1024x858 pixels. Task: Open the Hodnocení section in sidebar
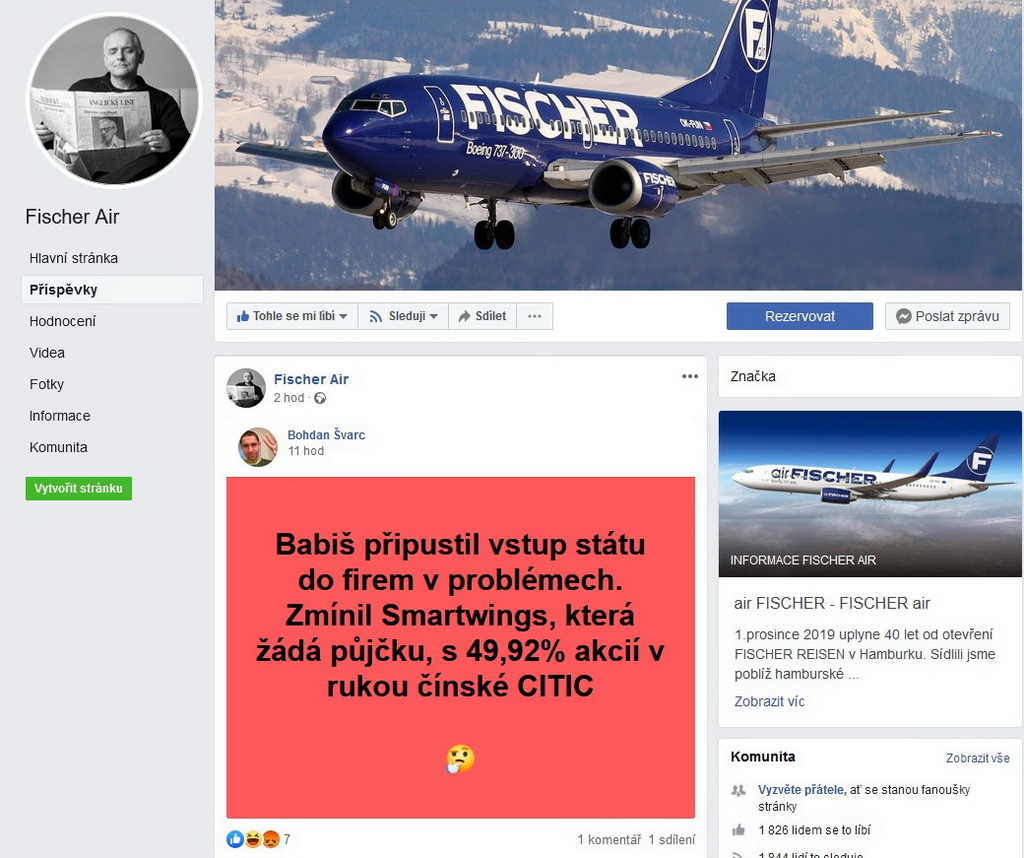click(x=63, y=321)
